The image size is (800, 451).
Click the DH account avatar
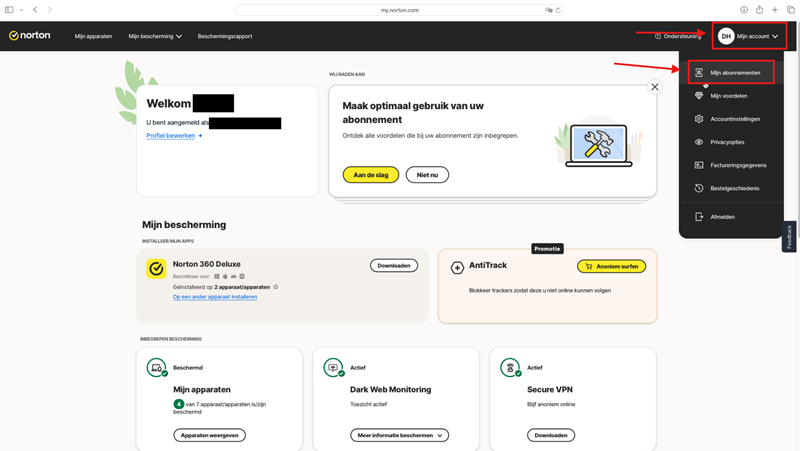click(726, 36)
